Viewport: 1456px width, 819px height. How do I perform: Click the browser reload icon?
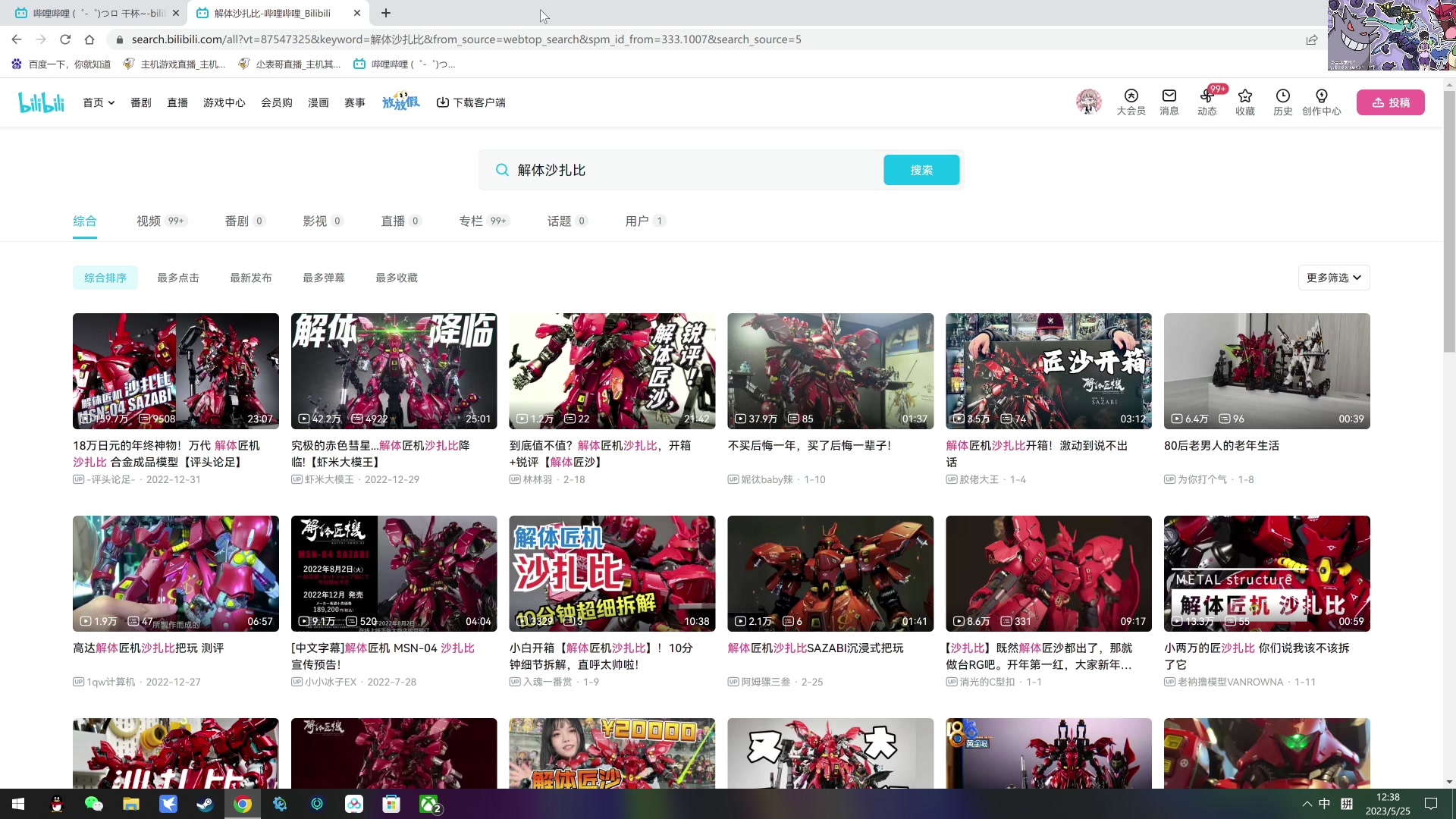65,39
